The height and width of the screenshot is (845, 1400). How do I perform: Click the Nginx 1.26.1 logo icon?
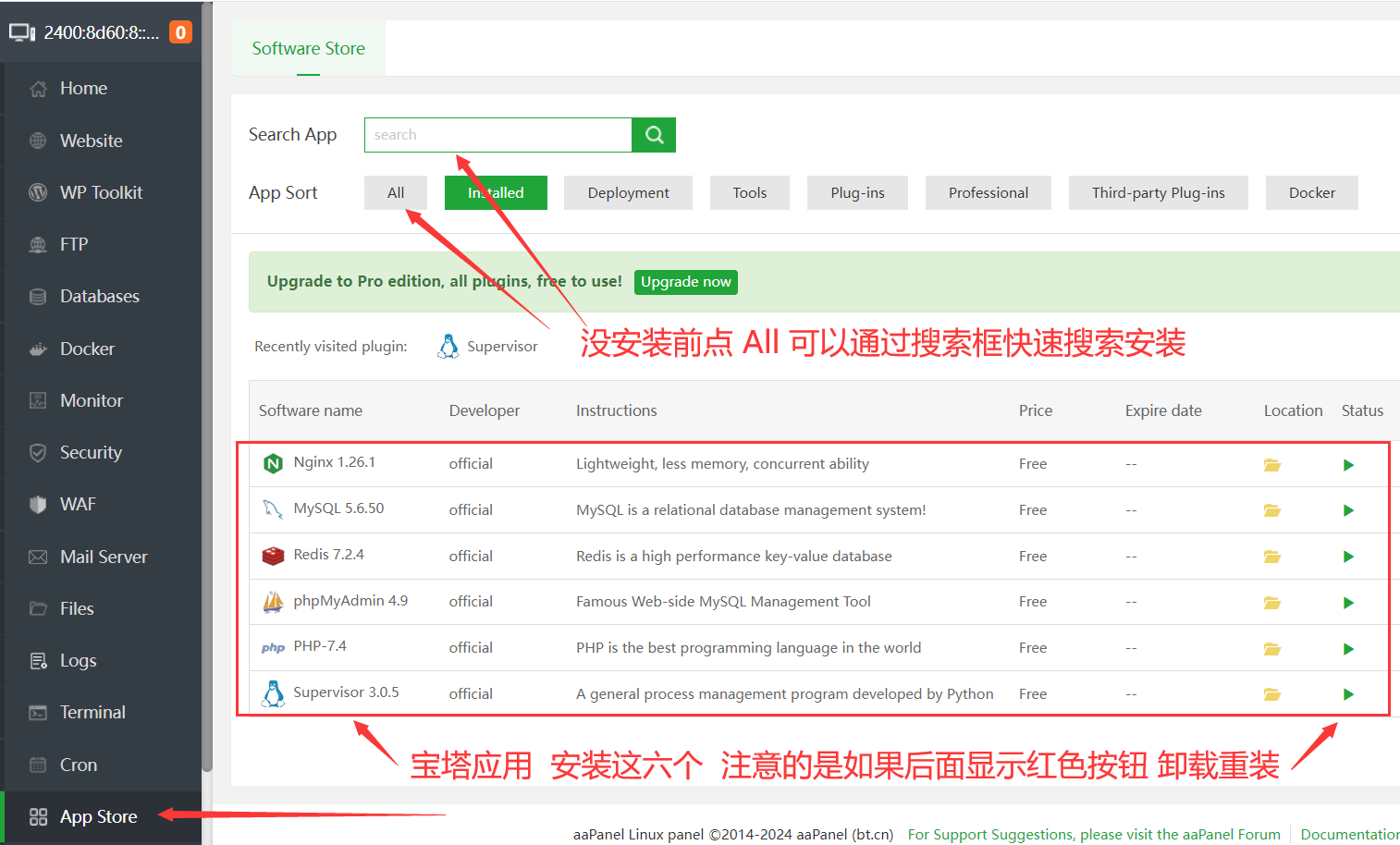point(273,464)
